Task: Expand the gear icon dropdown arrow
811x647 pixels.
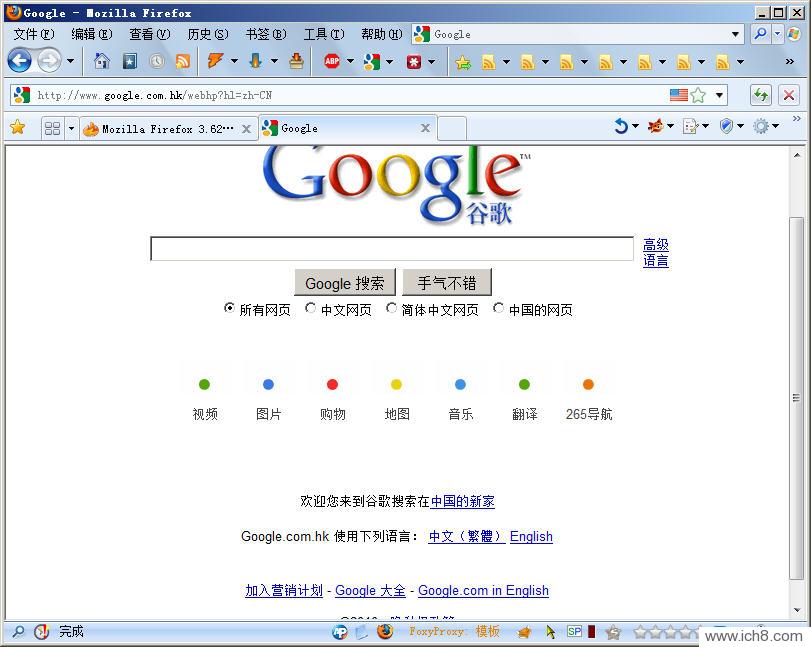Action: point(775,126)
